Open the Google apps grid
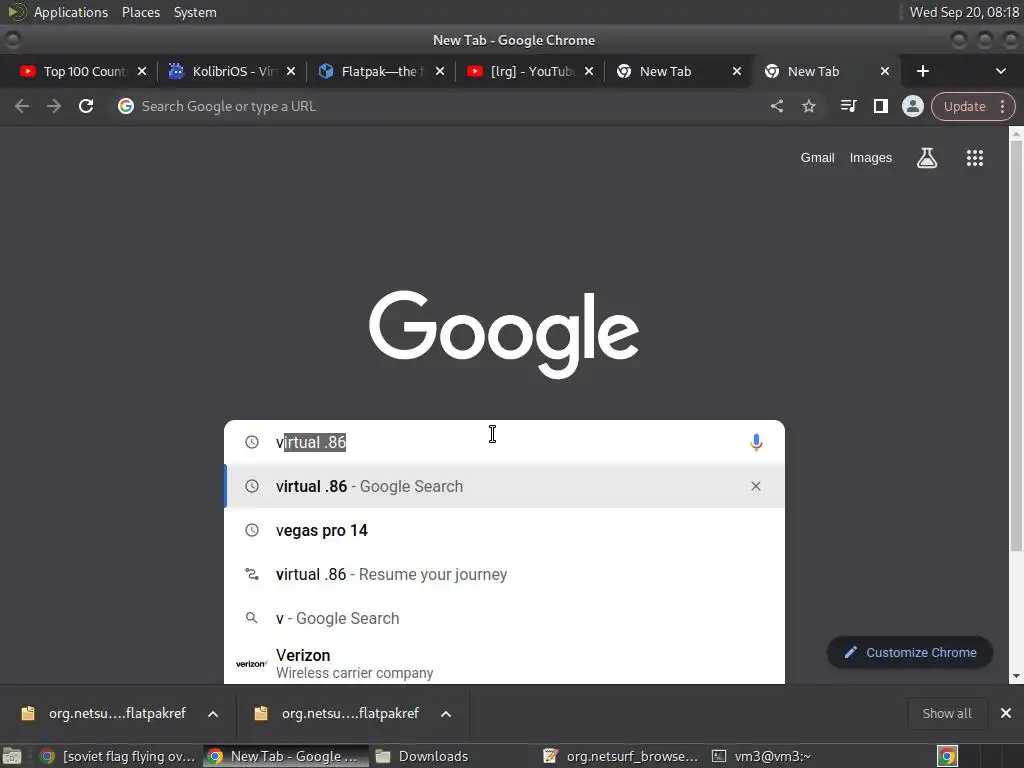The width and height of the screenshot is (1024, 768). tap(974, 157)
